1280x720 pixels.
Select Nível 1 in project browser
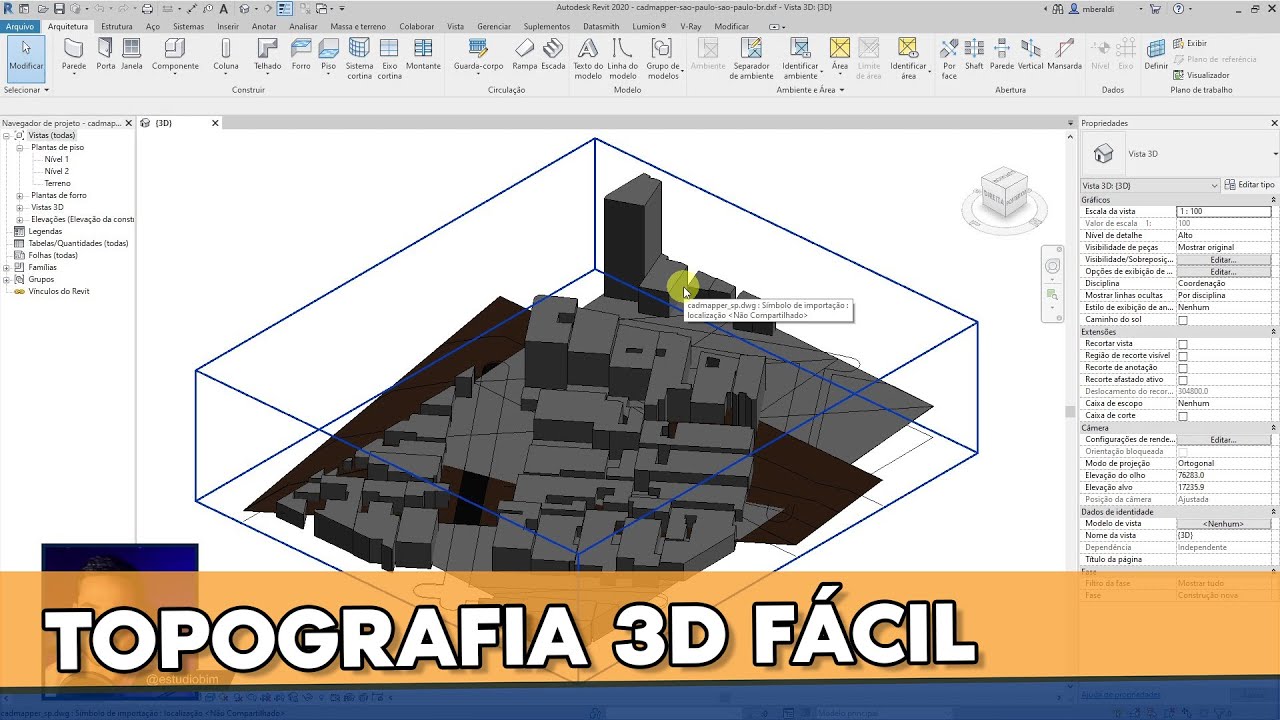[x=56, y=159]
